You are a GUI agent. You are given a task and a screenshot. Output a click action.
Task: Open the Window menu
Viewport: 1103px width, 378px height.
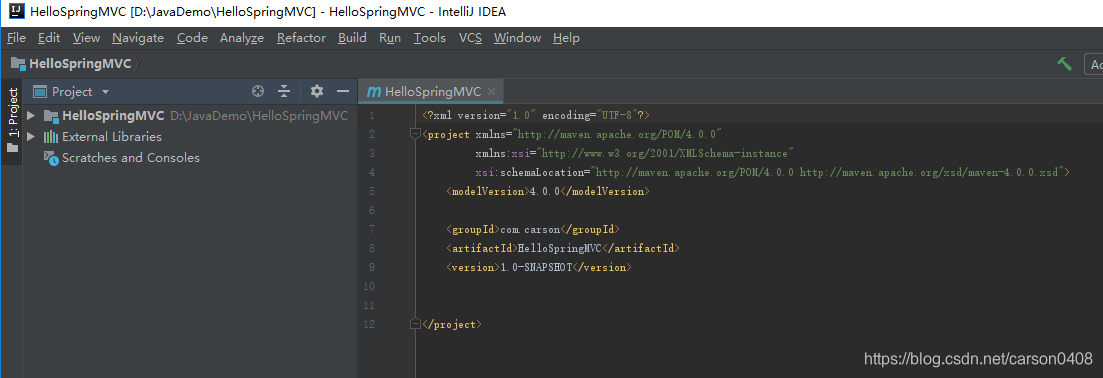(518, 38)
